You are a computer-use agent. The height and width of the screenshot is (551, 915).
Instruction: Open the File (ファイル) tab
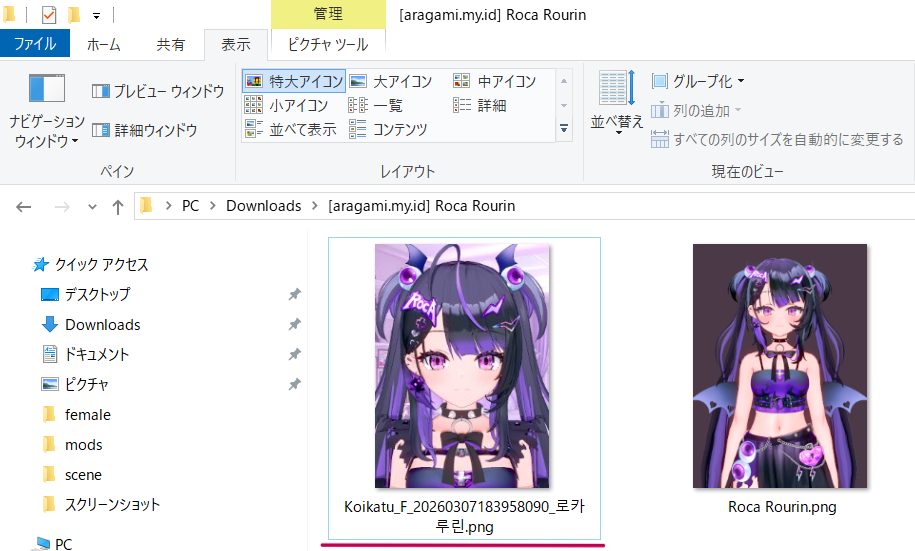coord(35,44)
